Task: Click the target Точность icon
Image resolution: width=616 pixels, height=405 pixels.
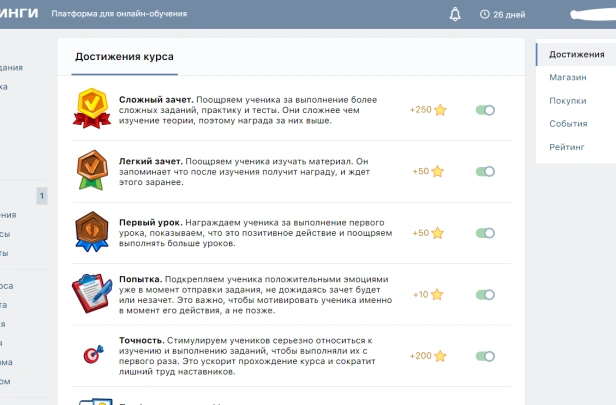Action: point(93,355)
